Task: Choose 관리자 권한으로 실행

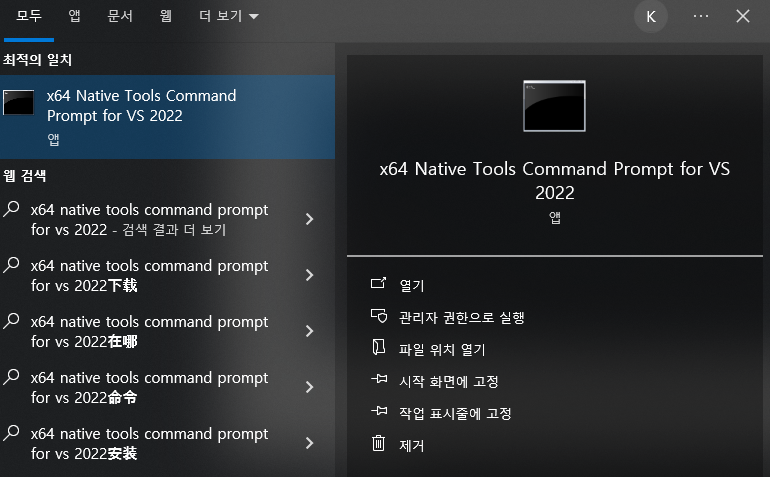Action: point(462,317)
